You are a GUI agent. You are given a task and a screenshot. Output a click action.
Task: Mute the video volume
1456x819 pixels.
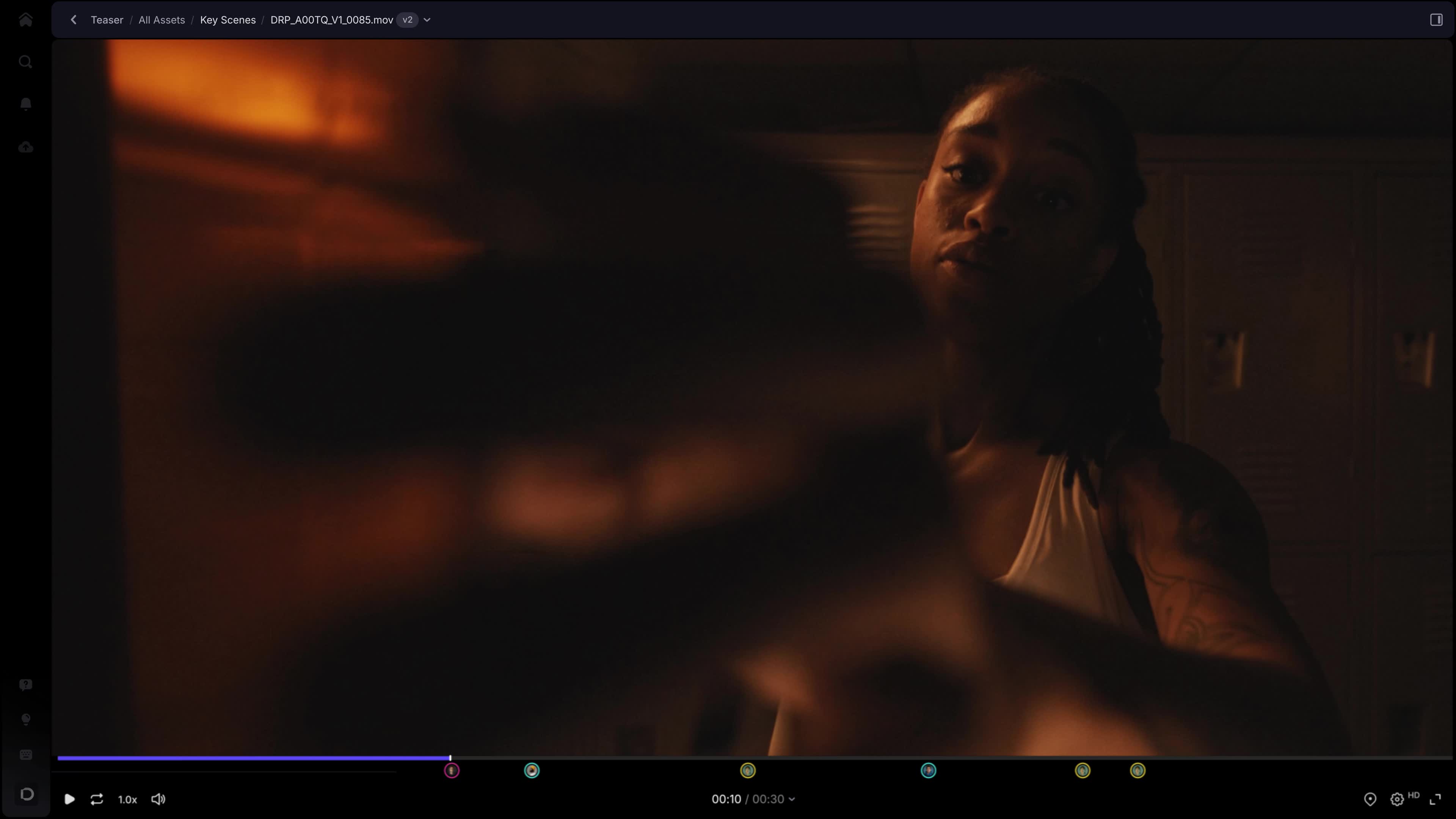(158, 799)
